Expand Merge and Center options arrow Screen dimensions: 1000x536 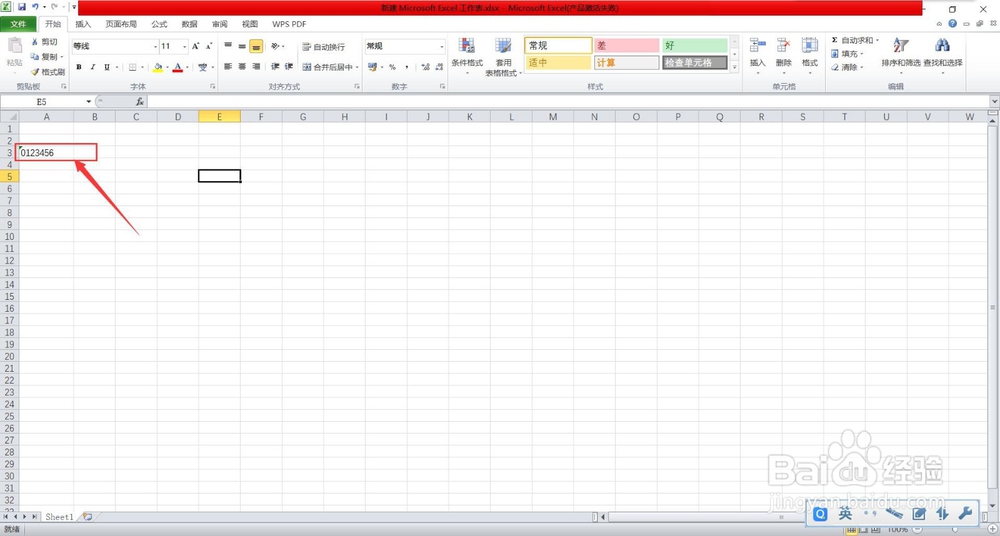pyautogui.click(x=357, y=67)
